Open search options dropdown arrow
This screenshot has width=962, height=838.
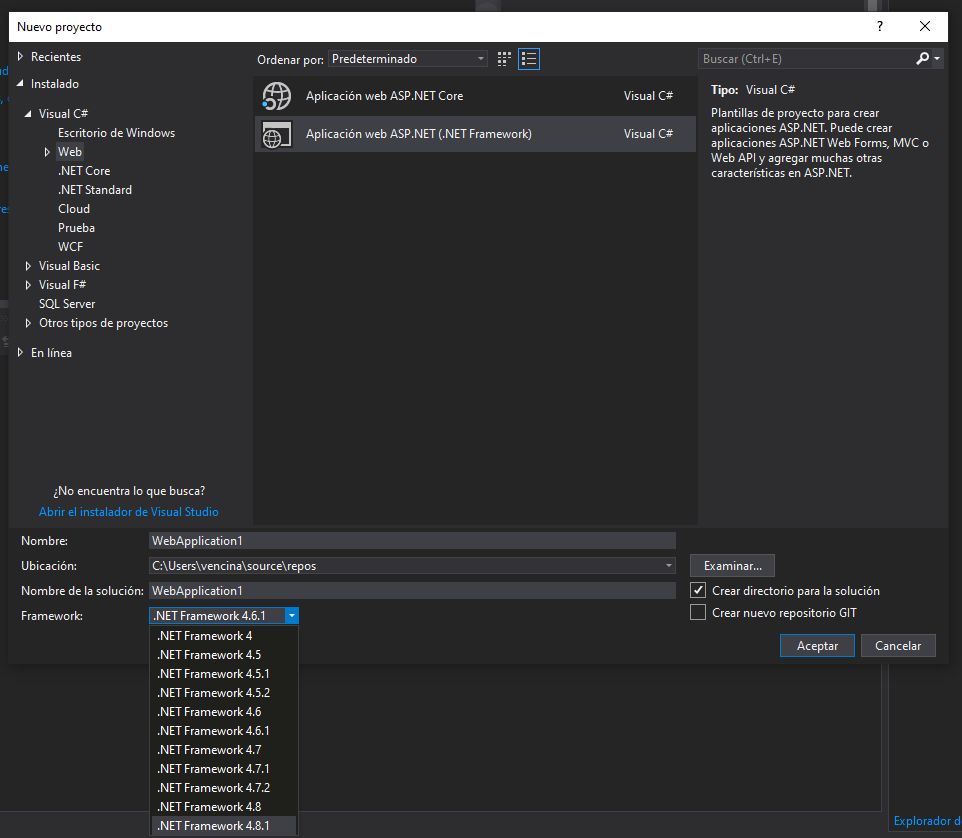[937, 58]
